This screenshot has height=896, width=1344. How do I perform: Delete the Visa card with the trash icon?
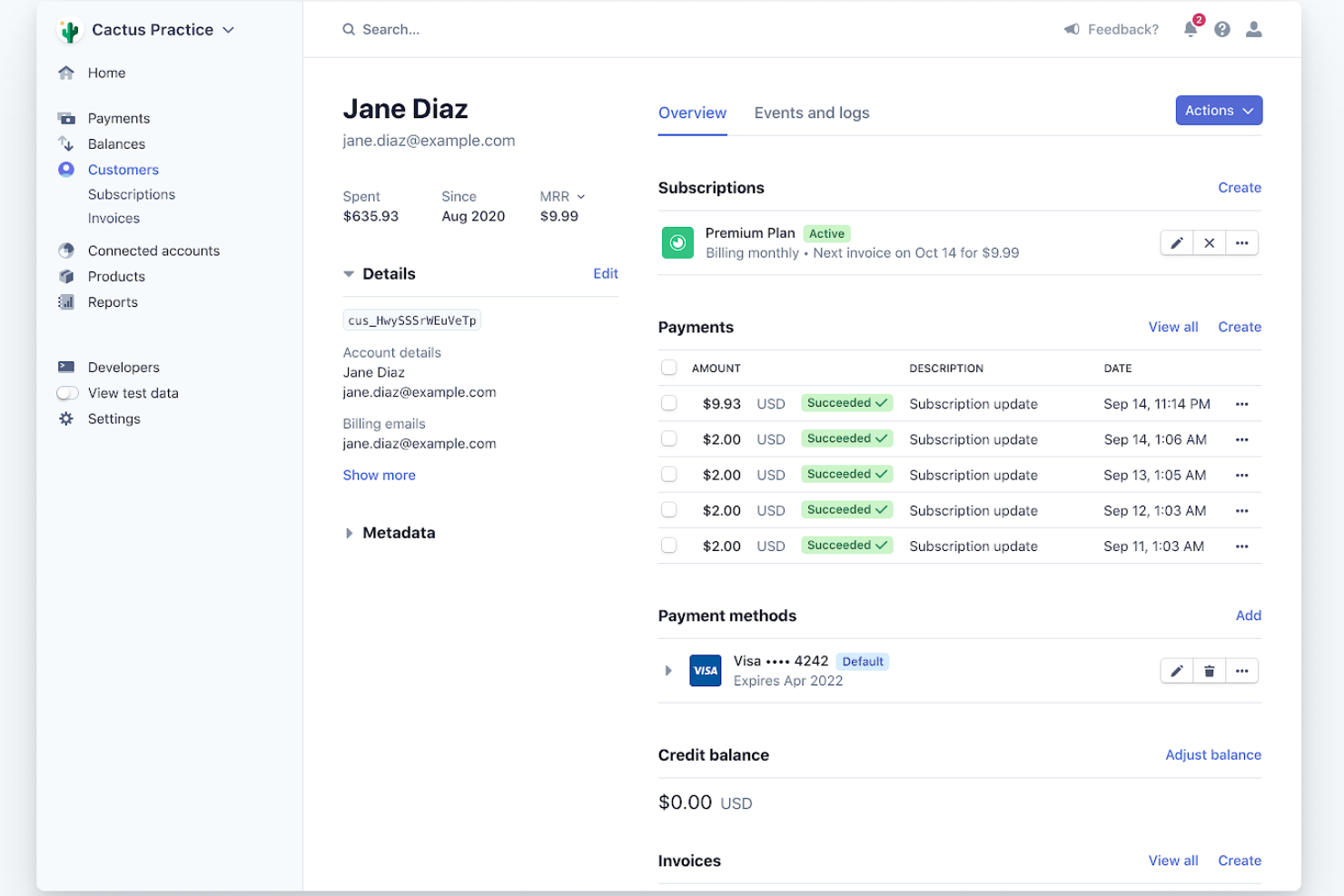click(1209, 670)
